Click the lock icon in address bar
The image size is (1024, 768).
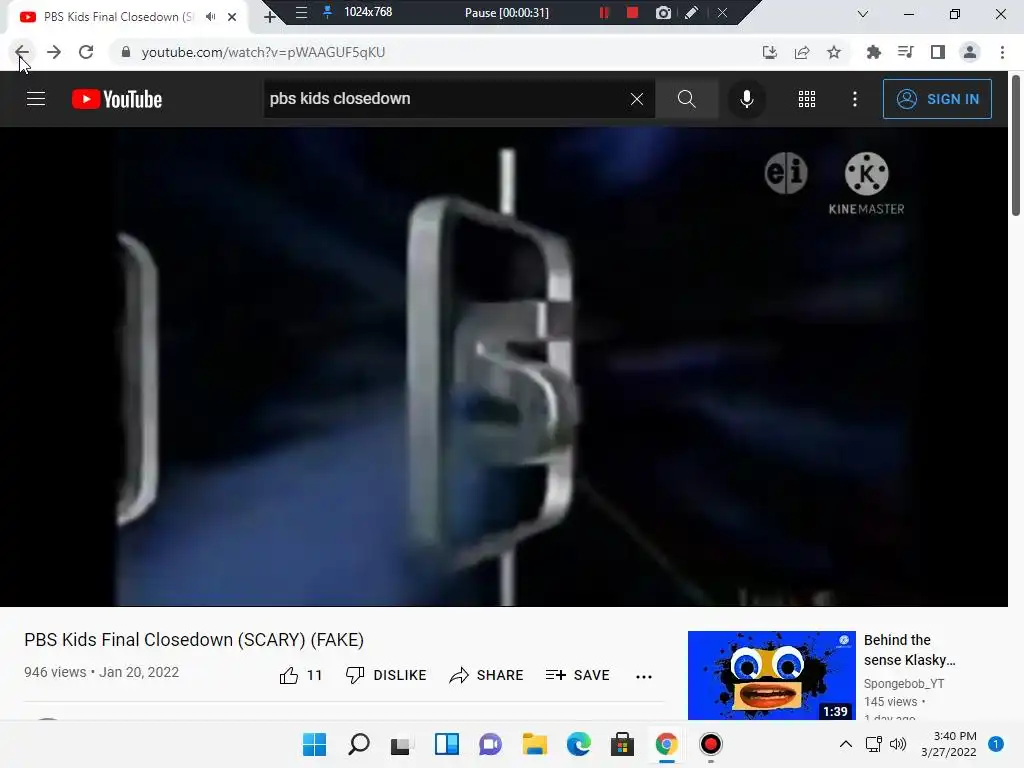pos(126,52)
